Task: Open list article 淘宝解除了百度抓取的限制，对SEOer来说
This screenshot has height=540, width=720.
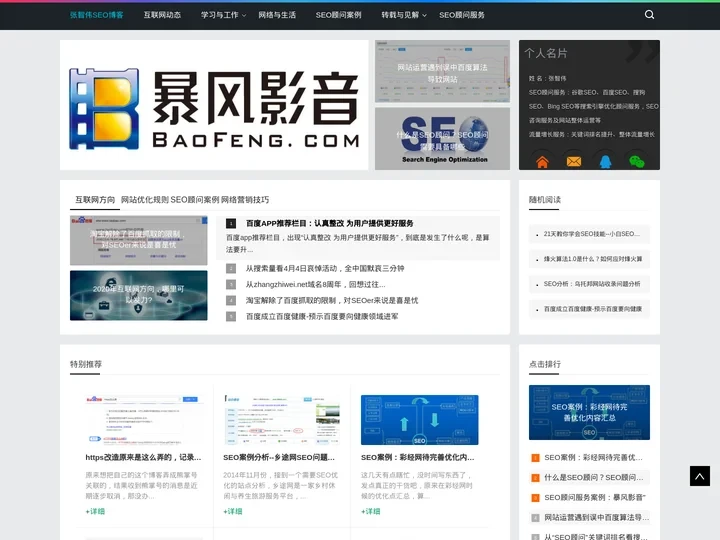Action: pos(332,300)
